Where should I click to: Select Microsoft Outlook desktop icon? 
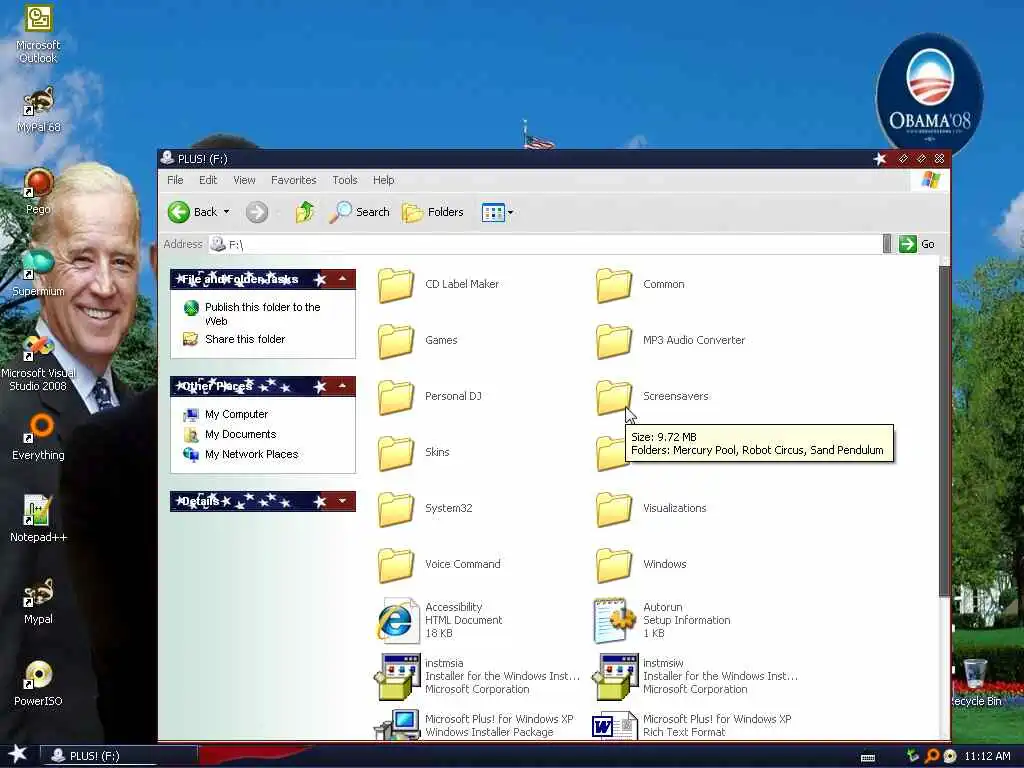click(x=38, y=34)
